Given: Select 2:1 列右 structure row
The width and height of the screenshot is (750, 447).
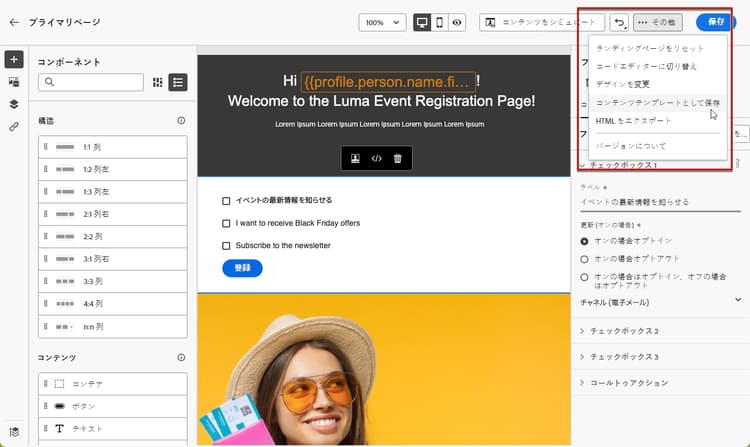Looking at the screenshot, I should [113, 214].
